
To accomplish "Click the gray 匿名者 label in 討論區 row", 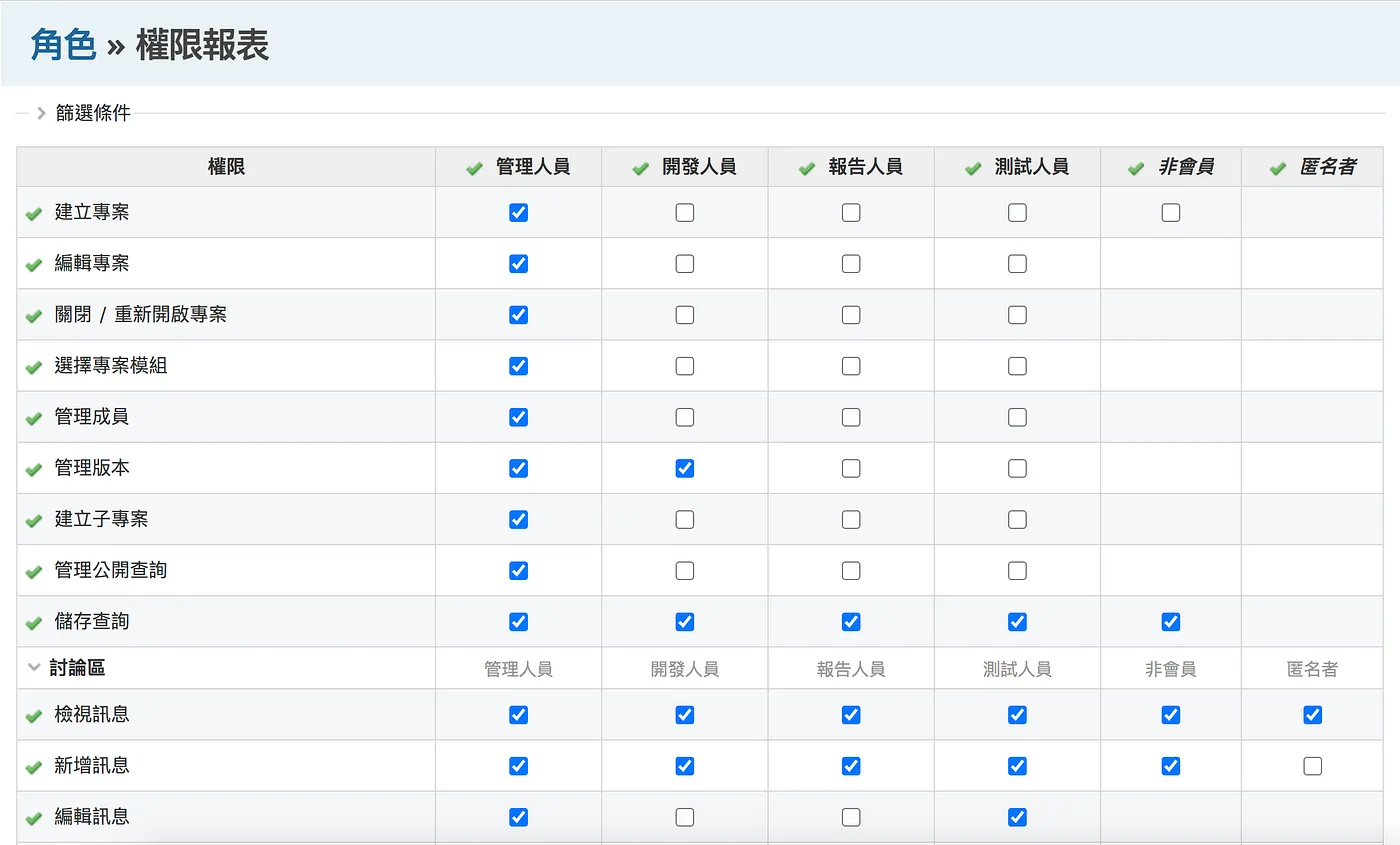I will point(1313,669).
